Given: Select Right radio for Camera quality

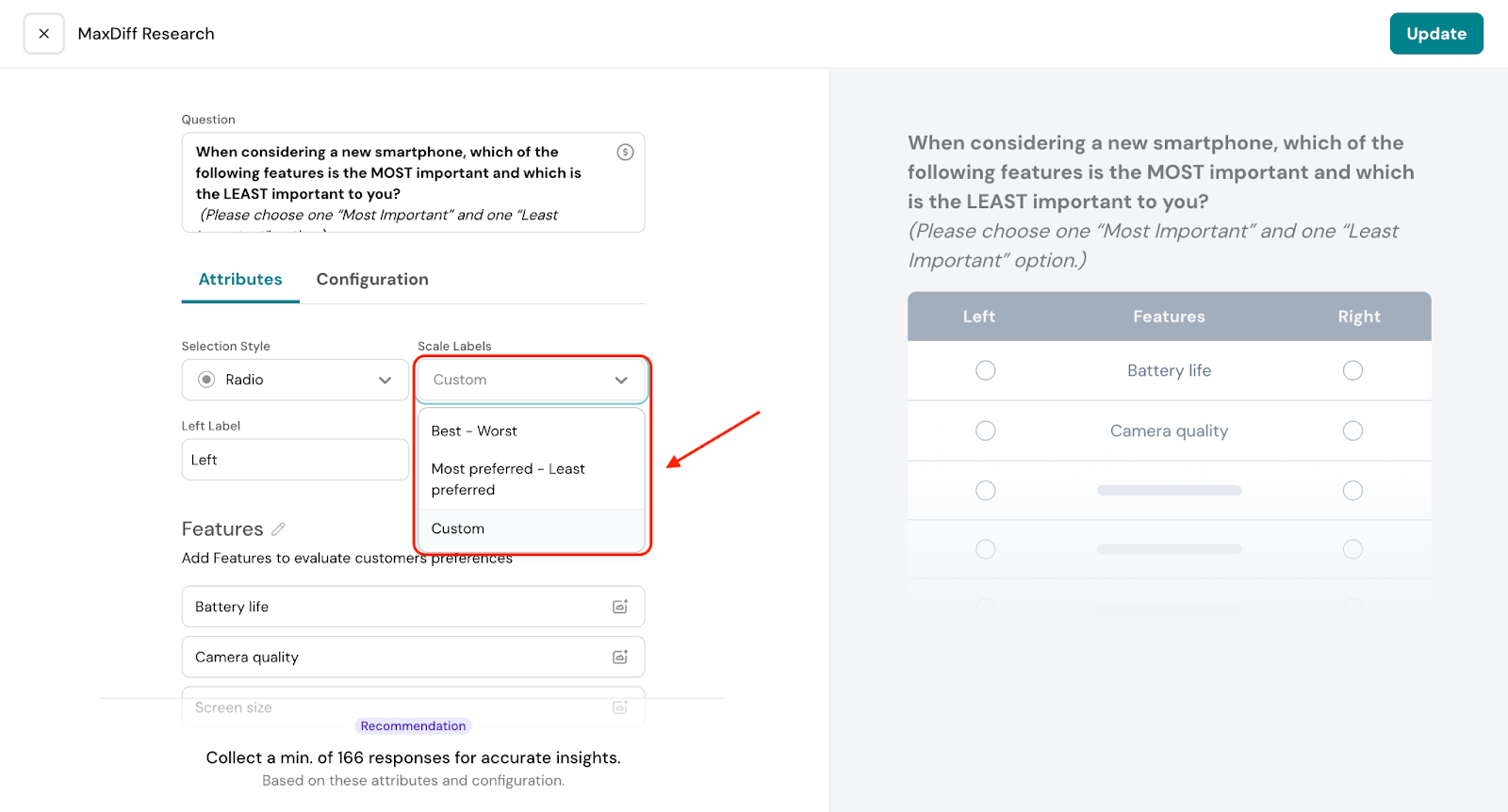Looking at the screenshot, I should click(x=1352, y=430).
